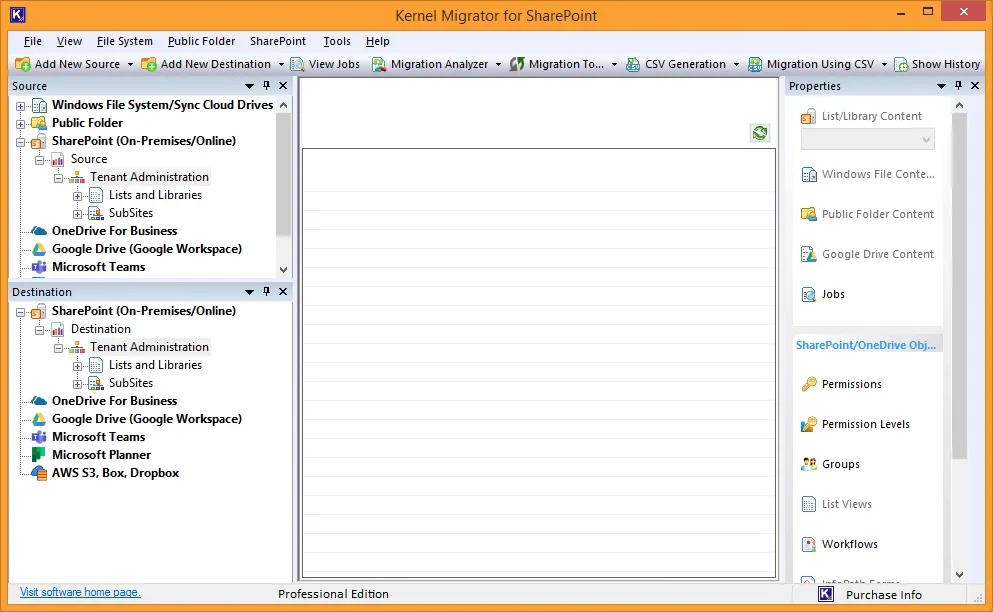
Task: Open the File System menu
Action: tap(125, 41)
